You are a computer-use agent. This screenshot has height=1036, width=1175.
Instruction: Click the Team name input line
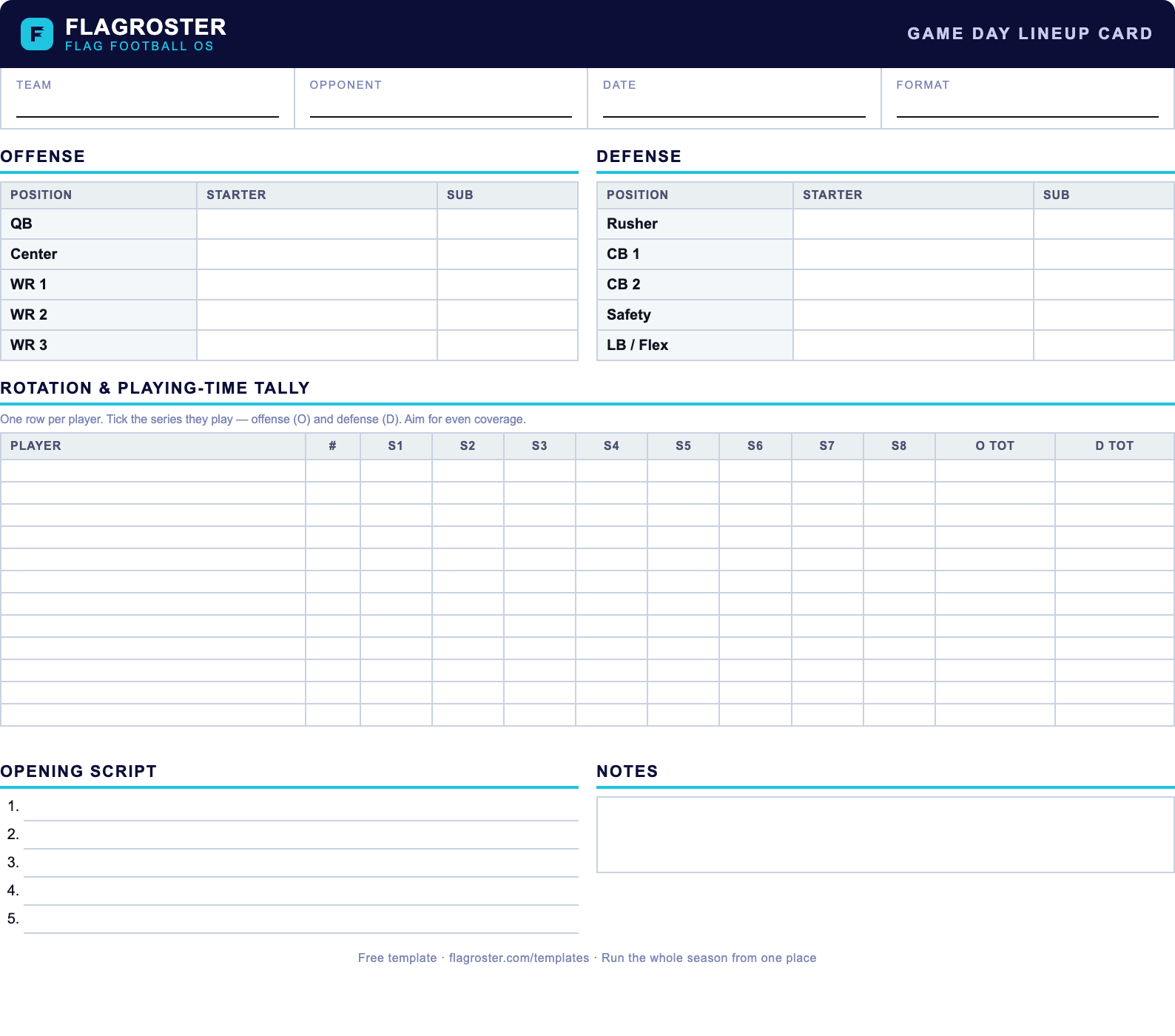[147, 108]
